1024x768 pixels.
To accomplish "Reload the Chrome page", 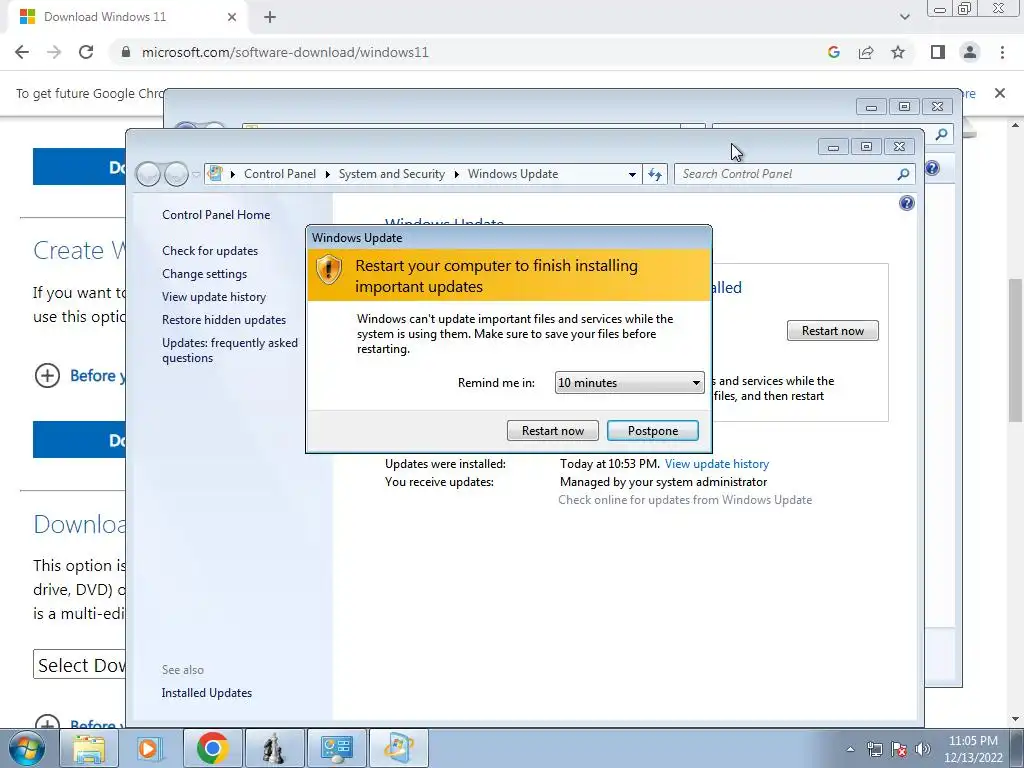I will pyautogui.click(x=86, y=52).
